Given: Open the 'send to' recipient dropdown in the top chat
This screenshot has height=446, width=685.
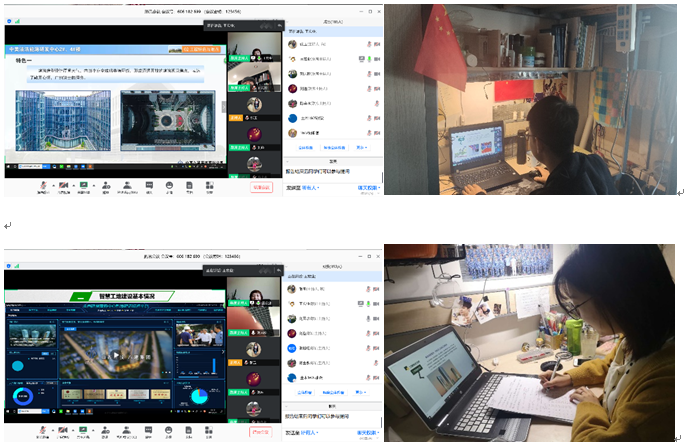Looking at the screenshot, I should coord(310,186).
